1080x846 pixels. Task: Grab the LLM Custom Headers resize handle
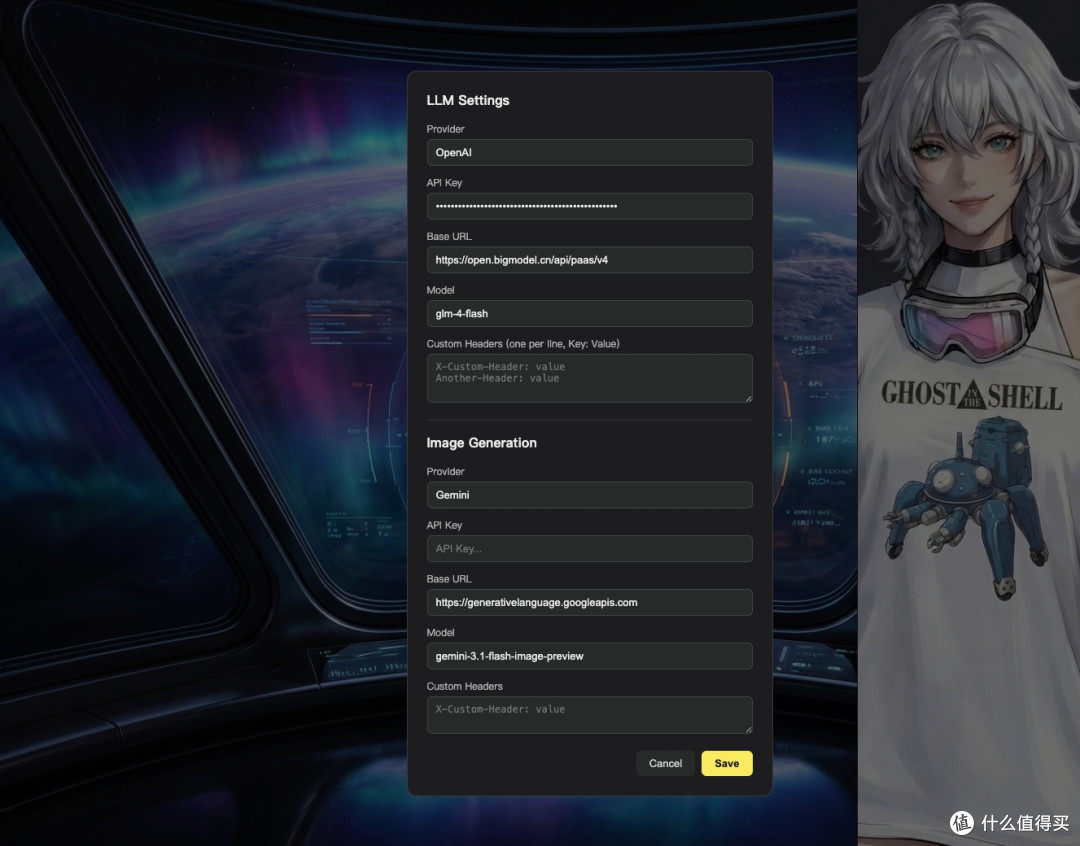(x=748, y=398)
